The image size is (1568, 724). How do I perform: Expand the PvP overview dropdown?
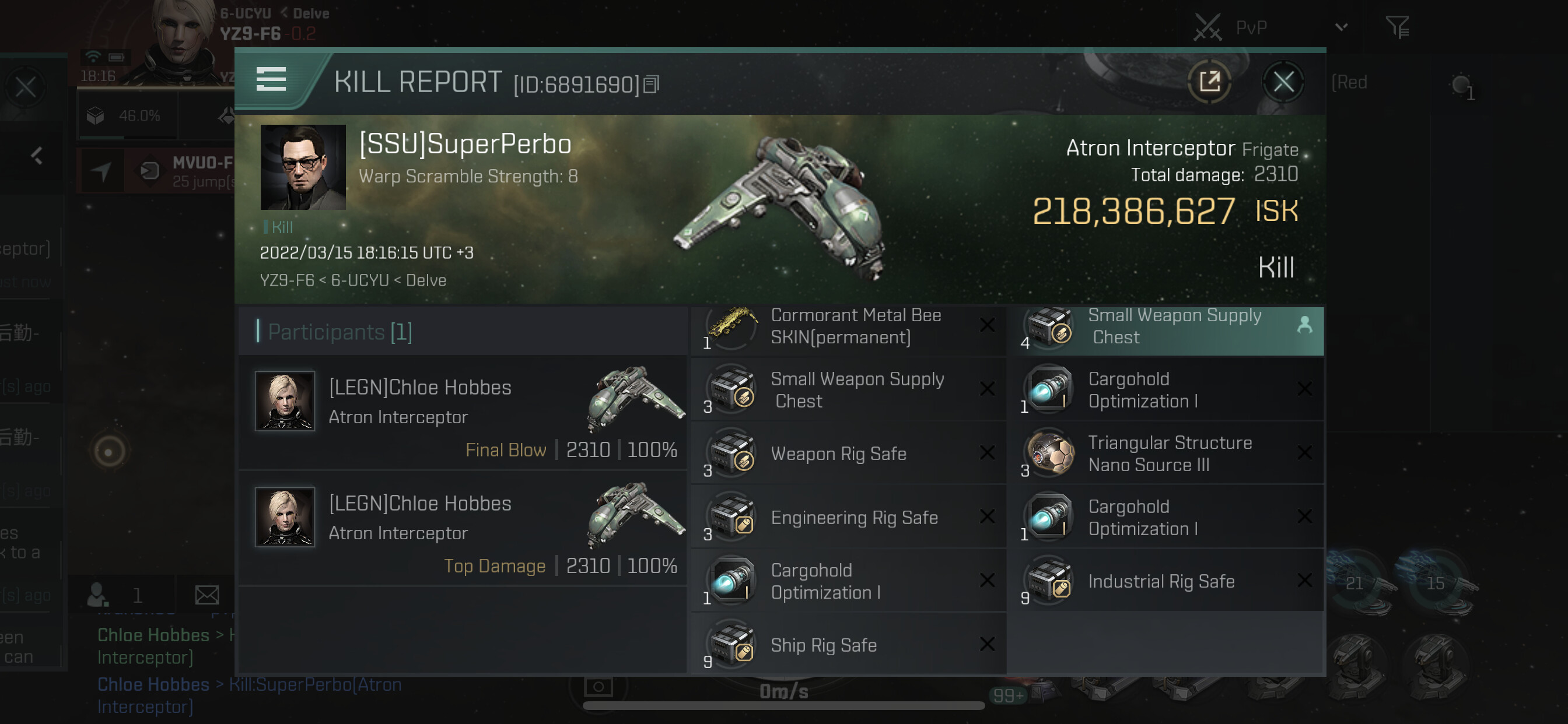(1341, 27)
